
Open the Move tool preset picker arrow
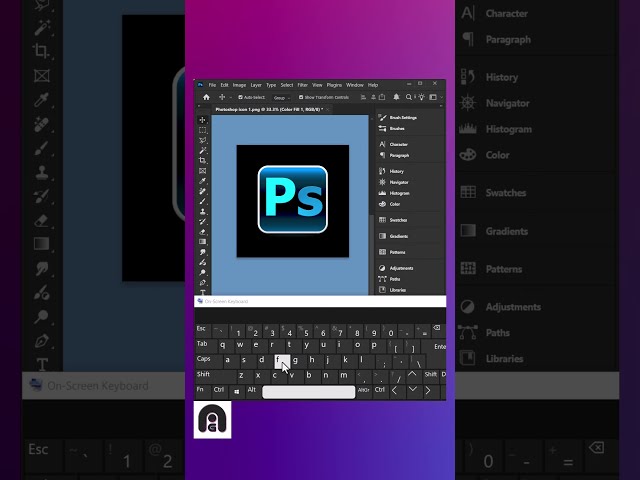[x=231, y=98]
